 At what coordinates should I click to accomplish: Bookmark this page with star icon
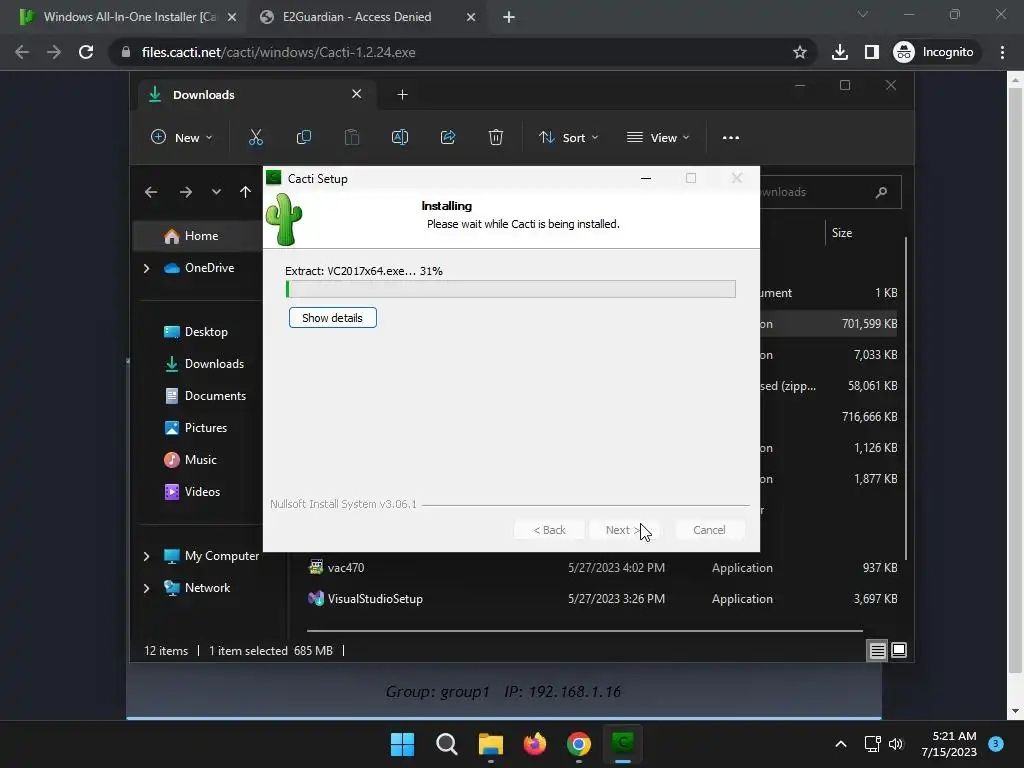point(799,52)
